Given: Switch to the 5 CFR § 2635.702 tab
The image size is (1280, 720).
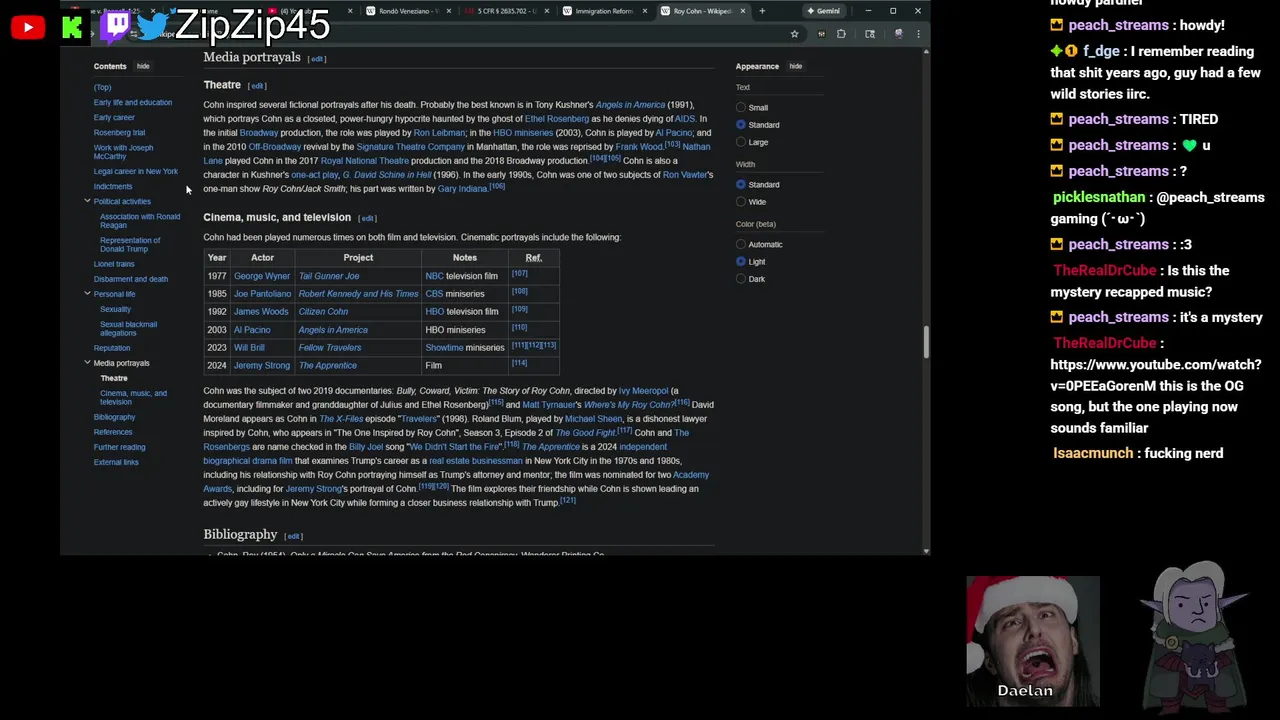Looking at the screenshot, I should coord(505,11).
